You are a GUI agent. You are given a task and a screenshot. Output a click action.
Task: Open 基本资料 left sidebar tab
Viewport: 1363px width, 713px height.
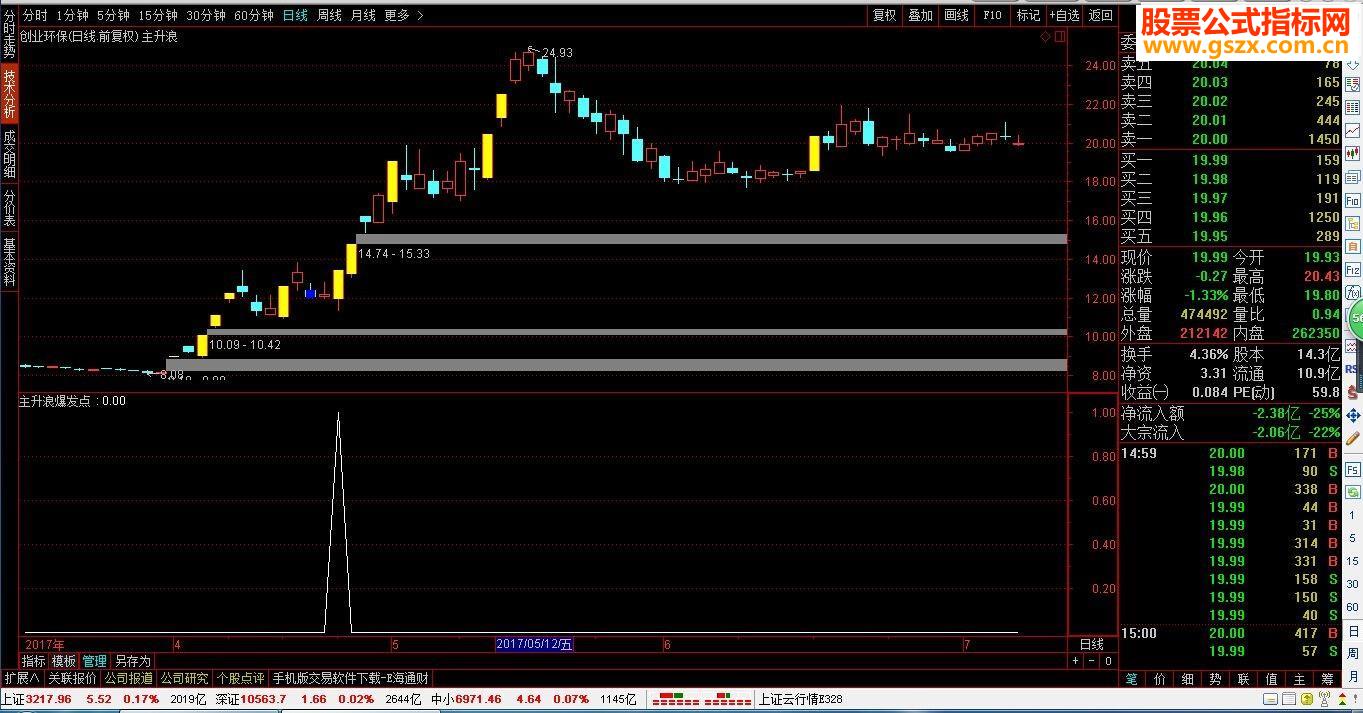point(9,261)
